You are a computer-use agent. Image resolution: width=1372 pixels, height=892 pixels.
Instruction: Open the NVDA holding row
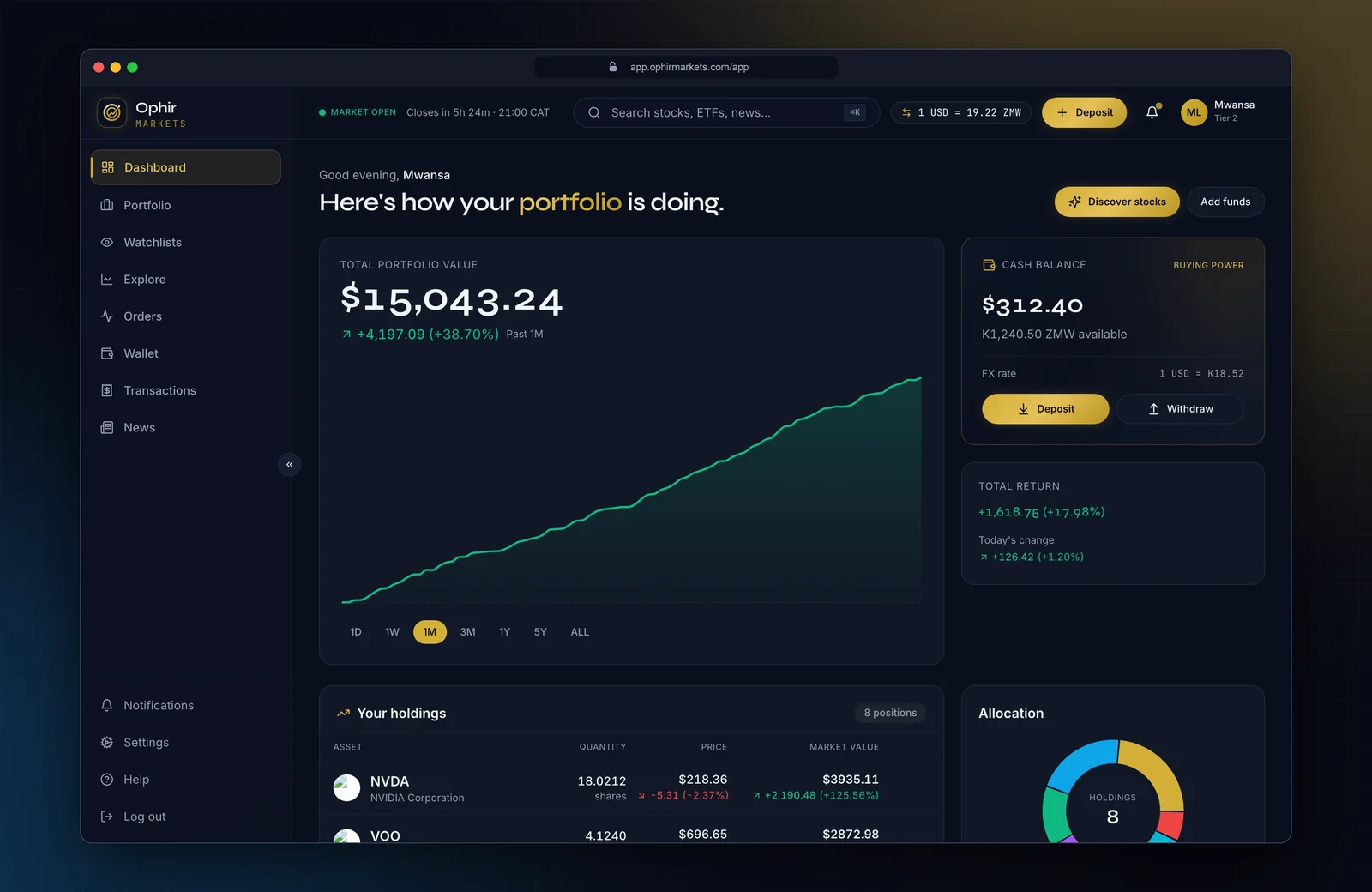(631, 787)
